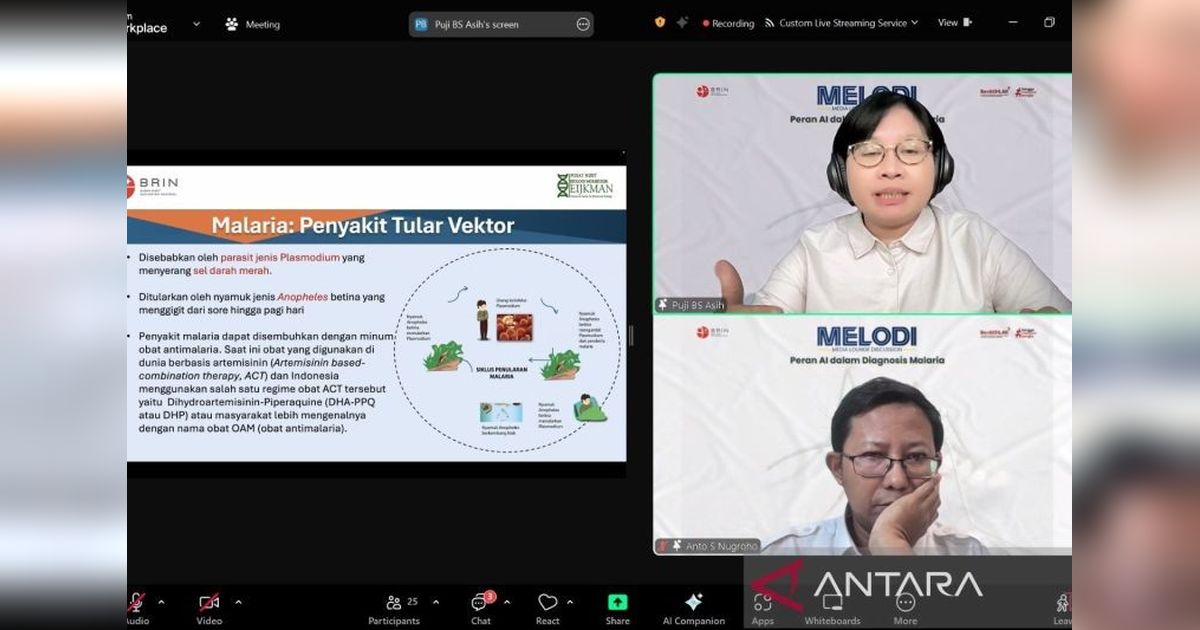Viewport: 1200px width, 630px height.
Task: Click the Eijkman logo on the shared slide
Action: (x=586, y=185)
